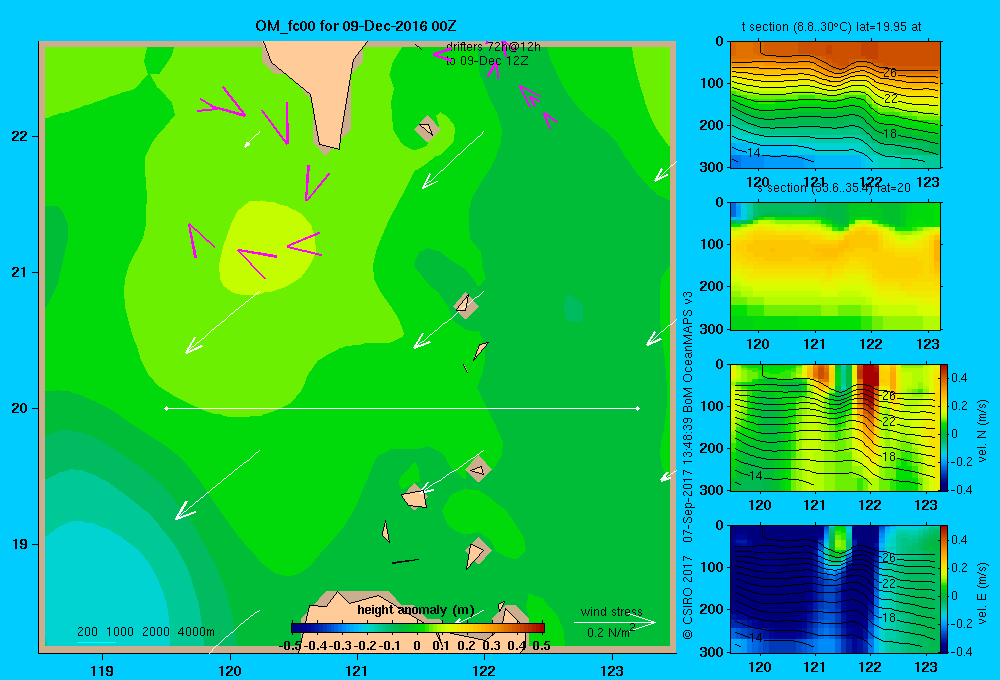Click the 'vel. N (m/s)' axis label
Screen dimensions: 1000x680
(982, 431)
